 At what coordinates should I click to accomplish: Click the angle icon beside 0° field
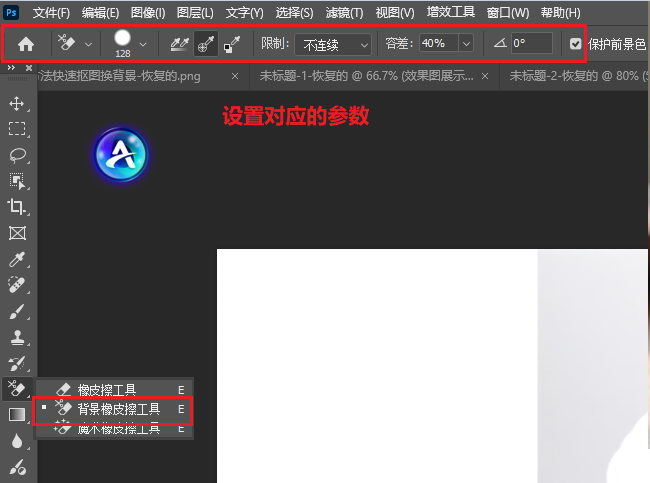(x=500, y=43)
